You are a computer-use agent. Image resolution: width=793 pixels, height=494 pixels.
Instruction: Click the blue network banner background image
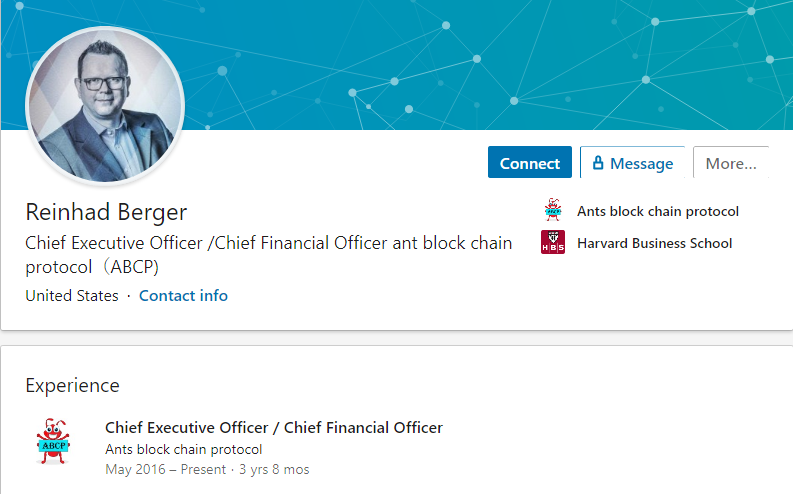click(x=455, y=61)
